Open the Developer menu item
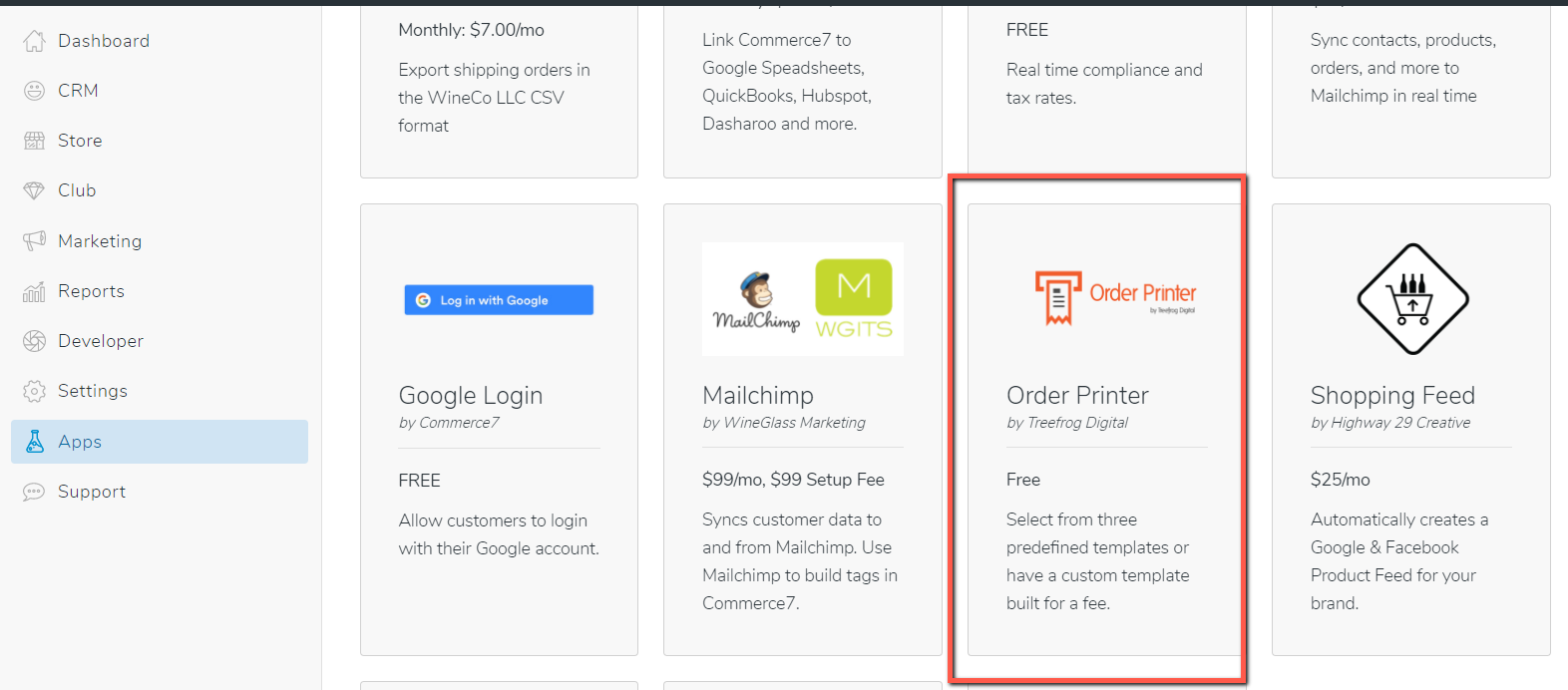 [x=101, y=341]
